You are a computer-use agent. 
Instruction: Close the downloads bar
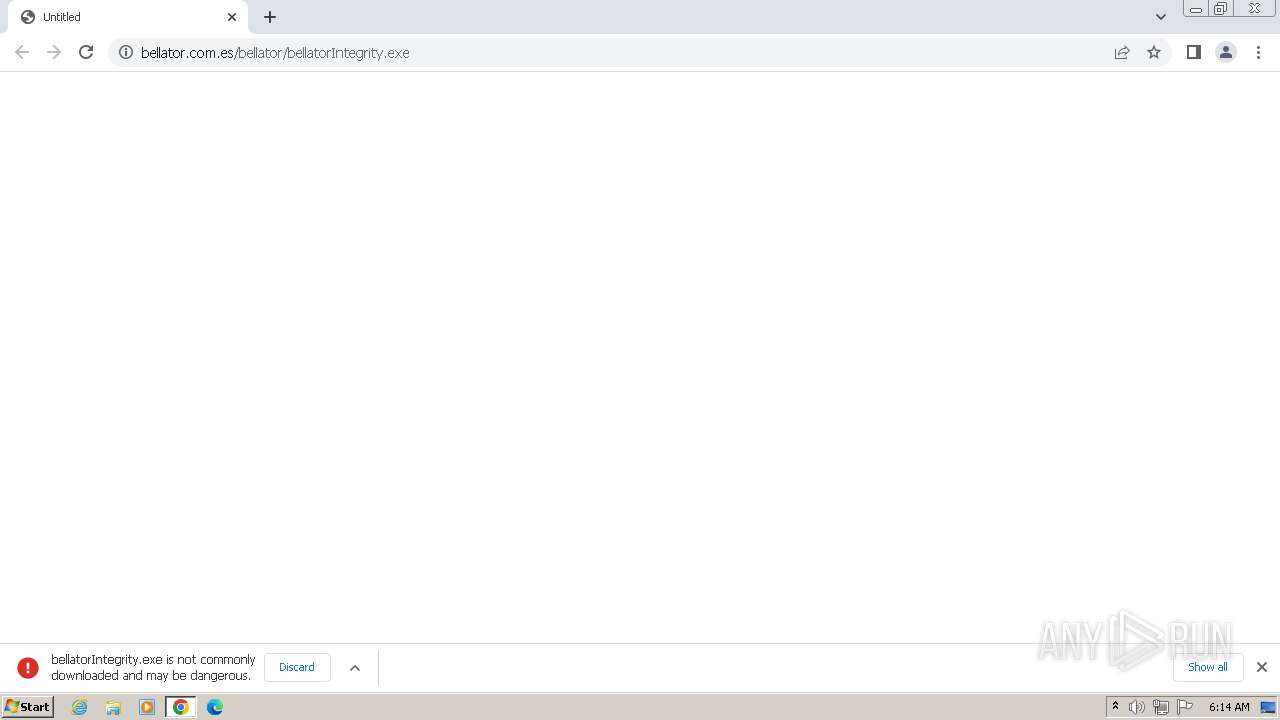tap(1262, 667)
